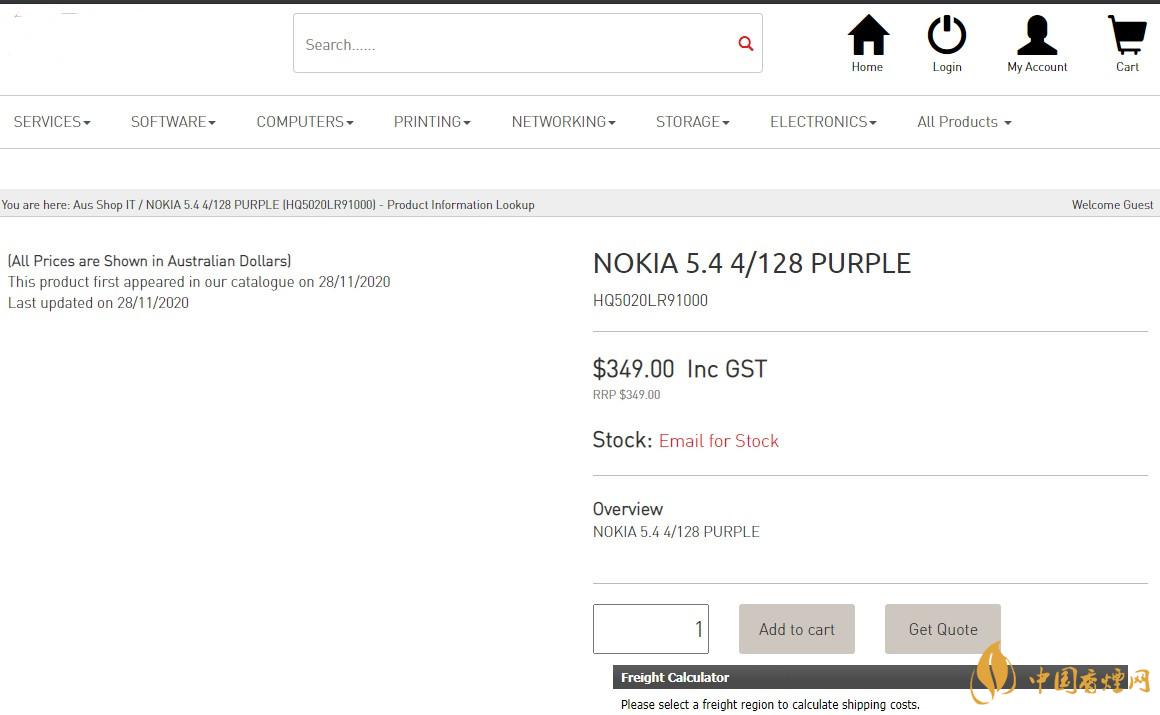This screenshot has height=715, width=1160.
Task: Click the Home house icon
Action: tap(867, 36)
